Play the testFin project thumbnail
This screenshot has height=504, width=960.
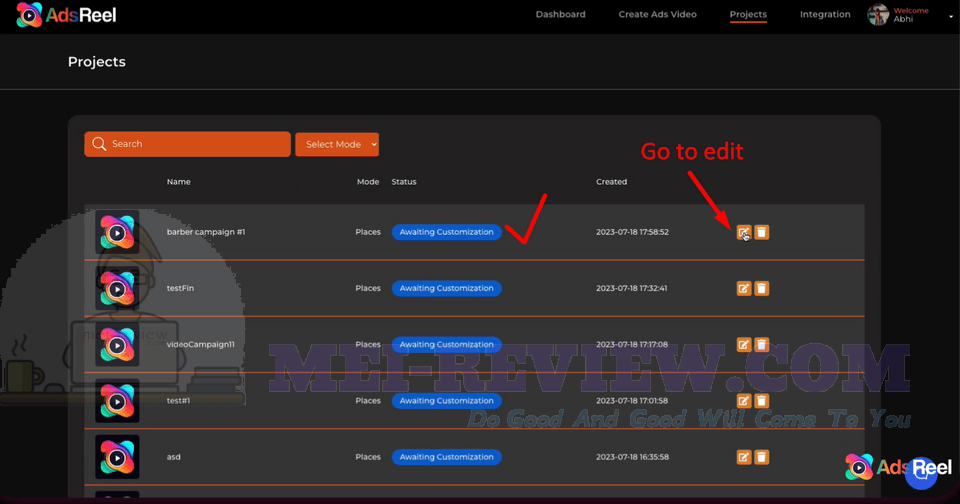tap(117, 288)
